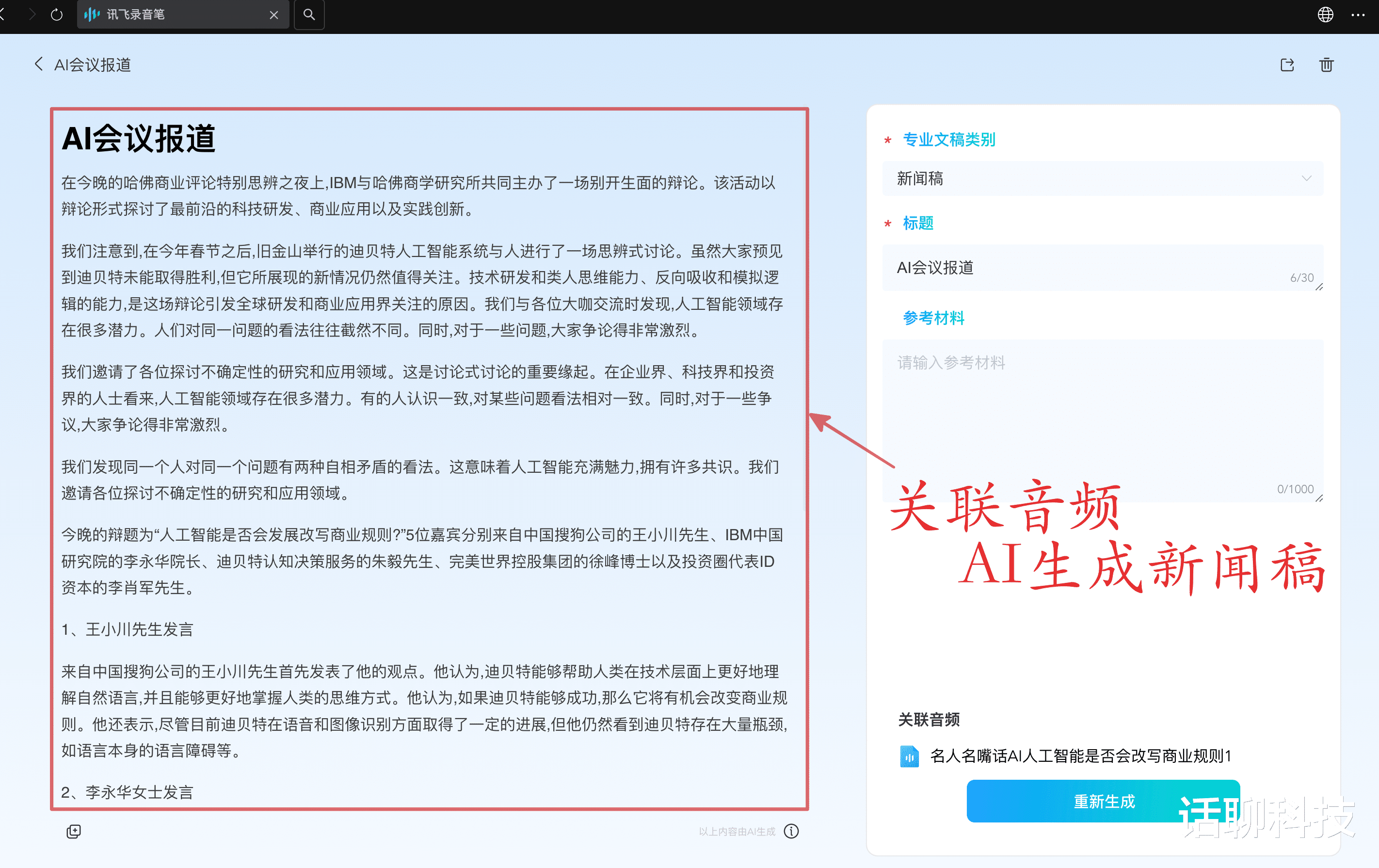Click the globe language icon
The height and width of the screenshot is (868, 1379).
coord(1325,15)
